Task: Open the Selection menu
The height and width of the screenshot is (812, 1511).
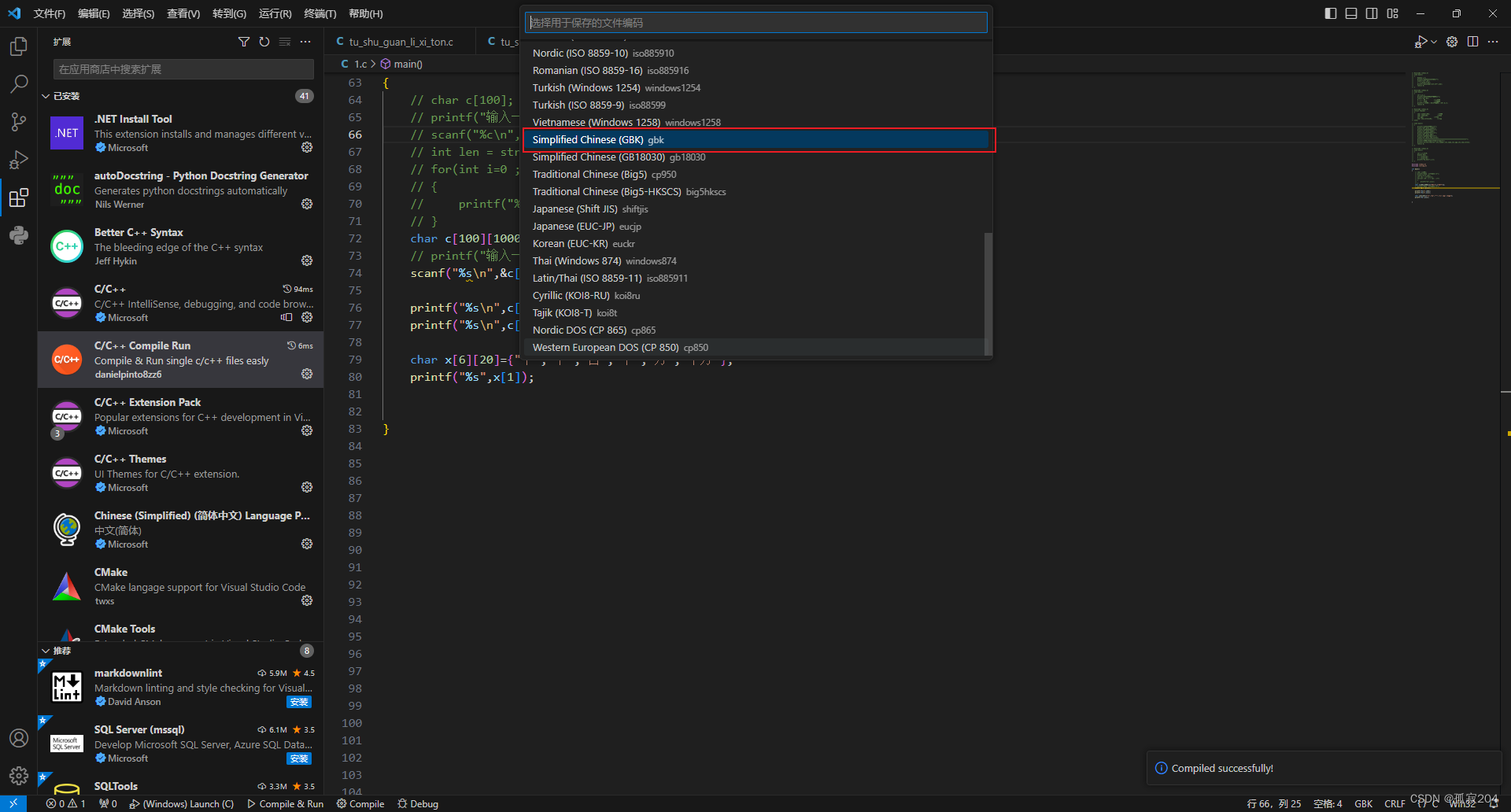Action: tap(138, 13)
